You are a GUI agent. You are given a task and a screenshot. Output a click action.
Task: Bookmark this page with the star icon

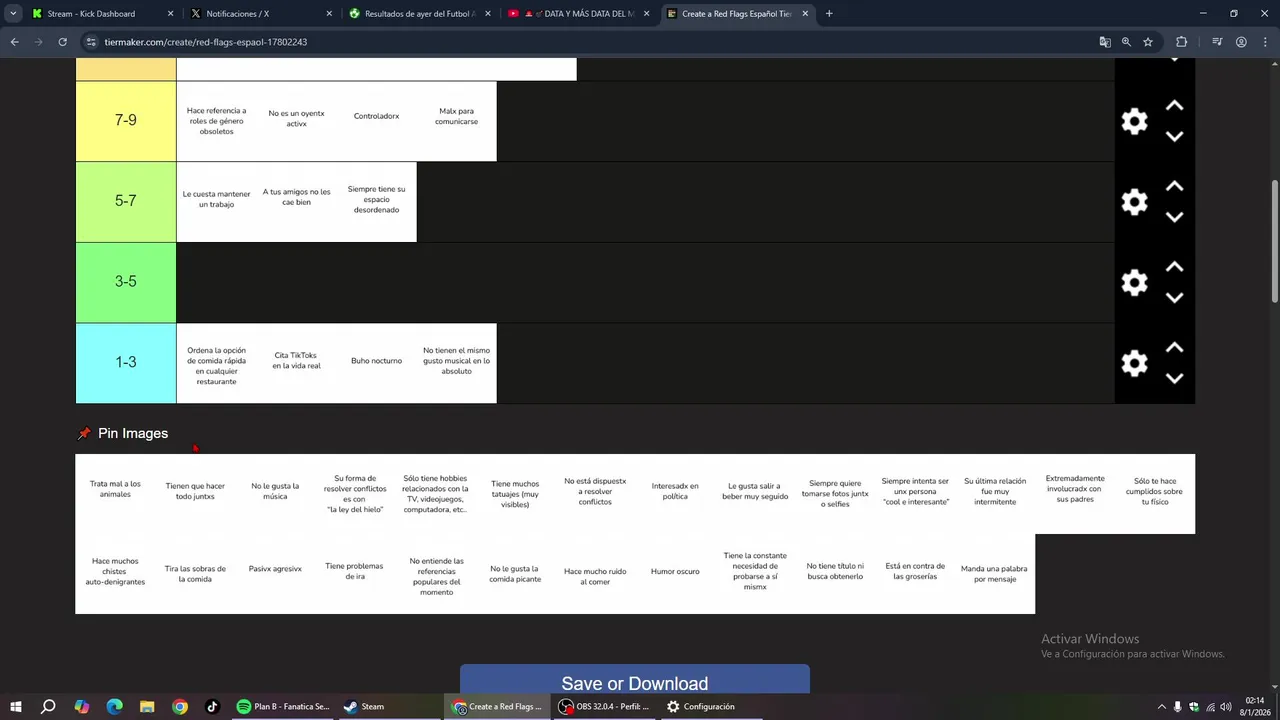point(1148,42)
